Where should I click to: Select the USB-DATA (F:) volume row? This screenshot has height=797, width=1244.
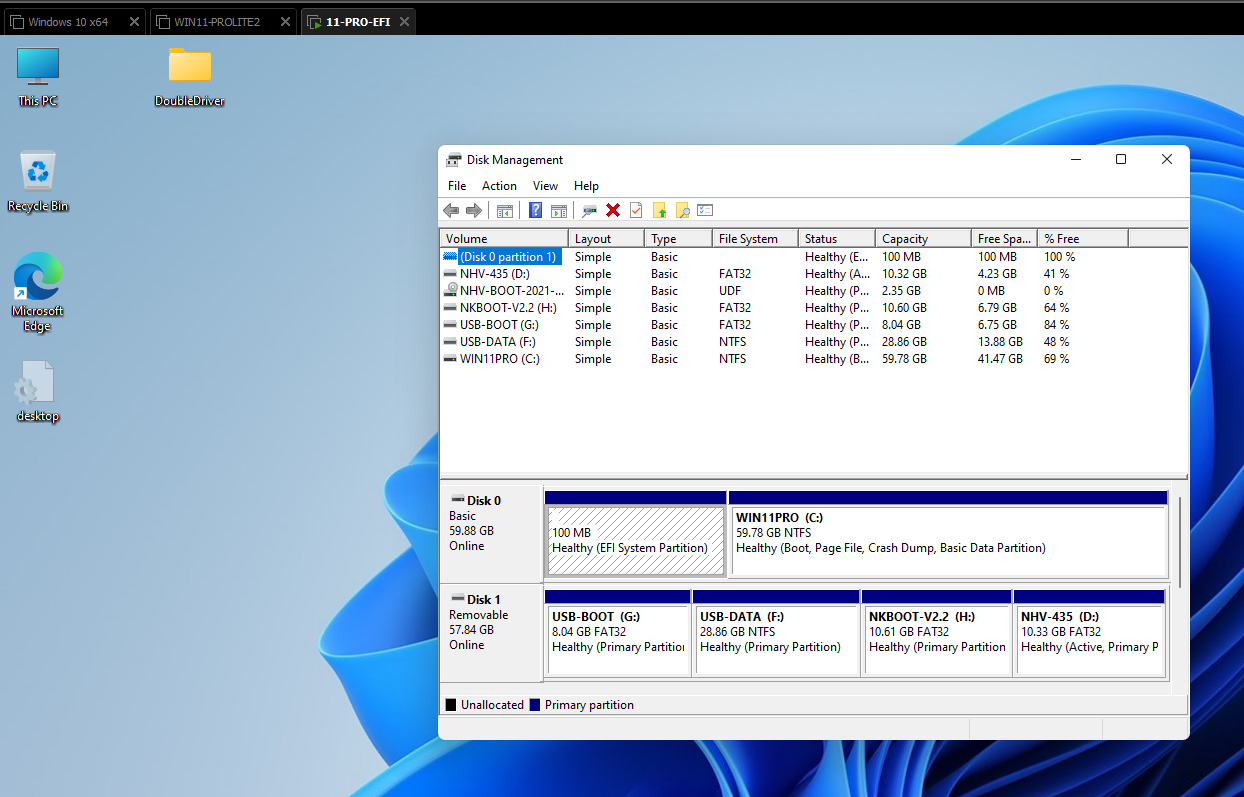(x=814, y=342)
